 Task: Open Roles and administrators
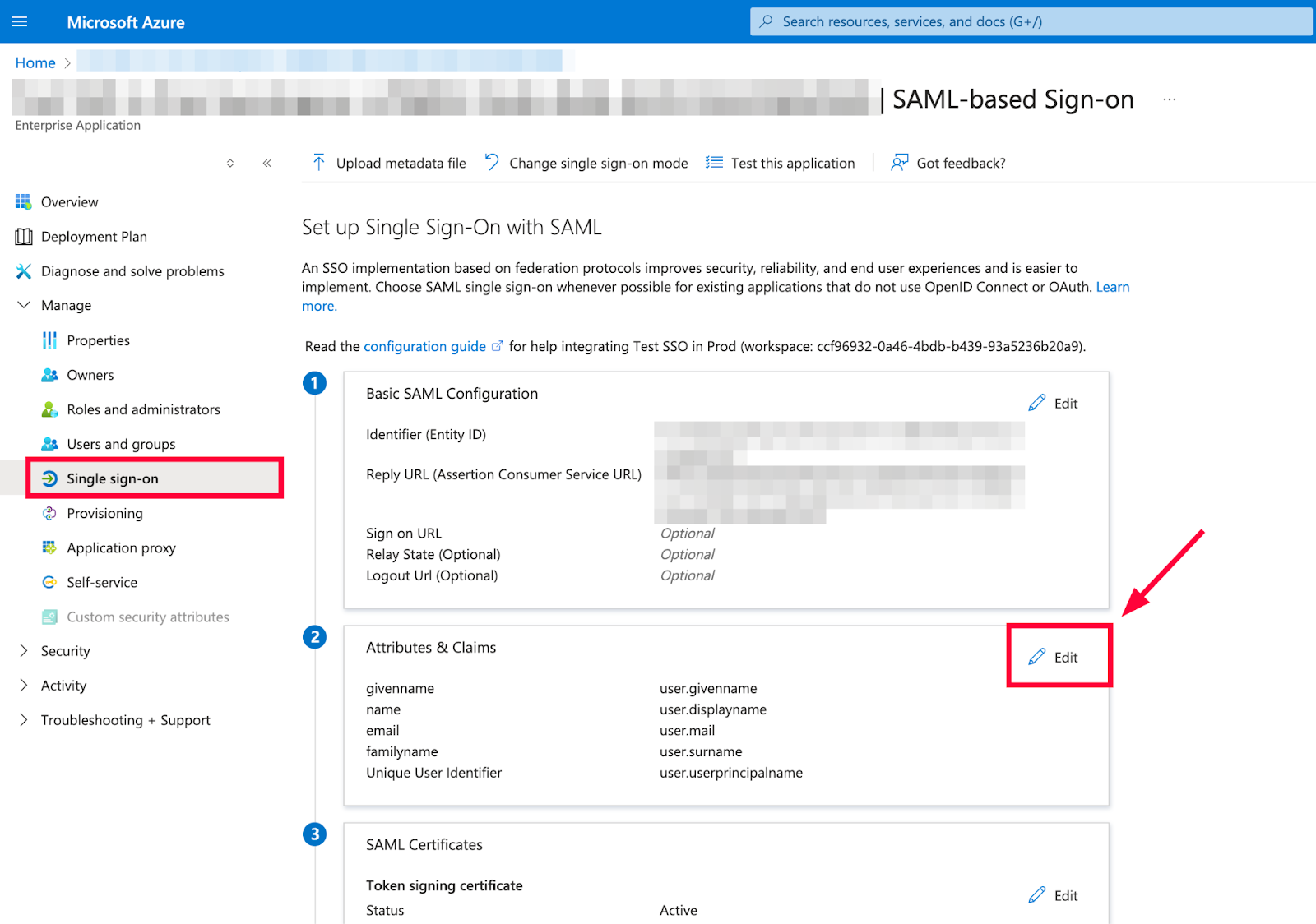143,409
